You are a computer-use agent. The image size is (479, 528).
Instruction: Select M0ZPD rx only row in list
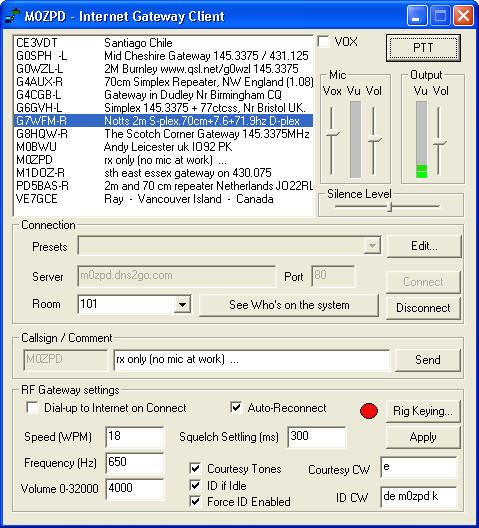[164, 160]
